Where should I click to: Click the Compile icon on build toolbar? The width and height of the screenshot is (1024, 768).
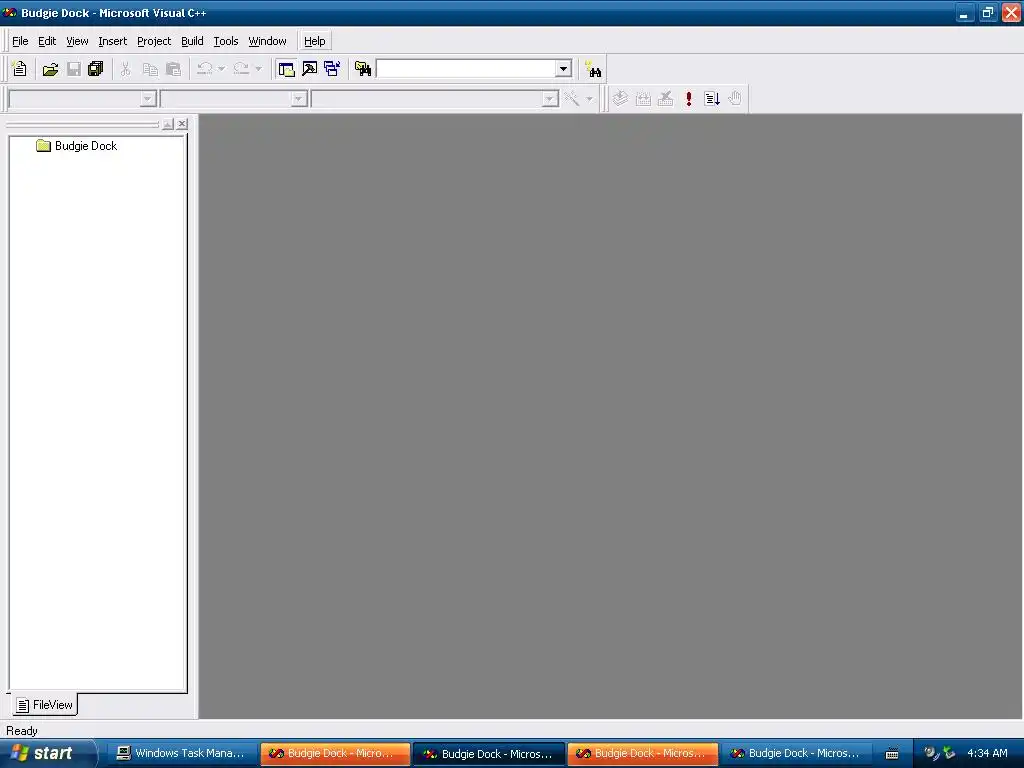coord(620,99)
